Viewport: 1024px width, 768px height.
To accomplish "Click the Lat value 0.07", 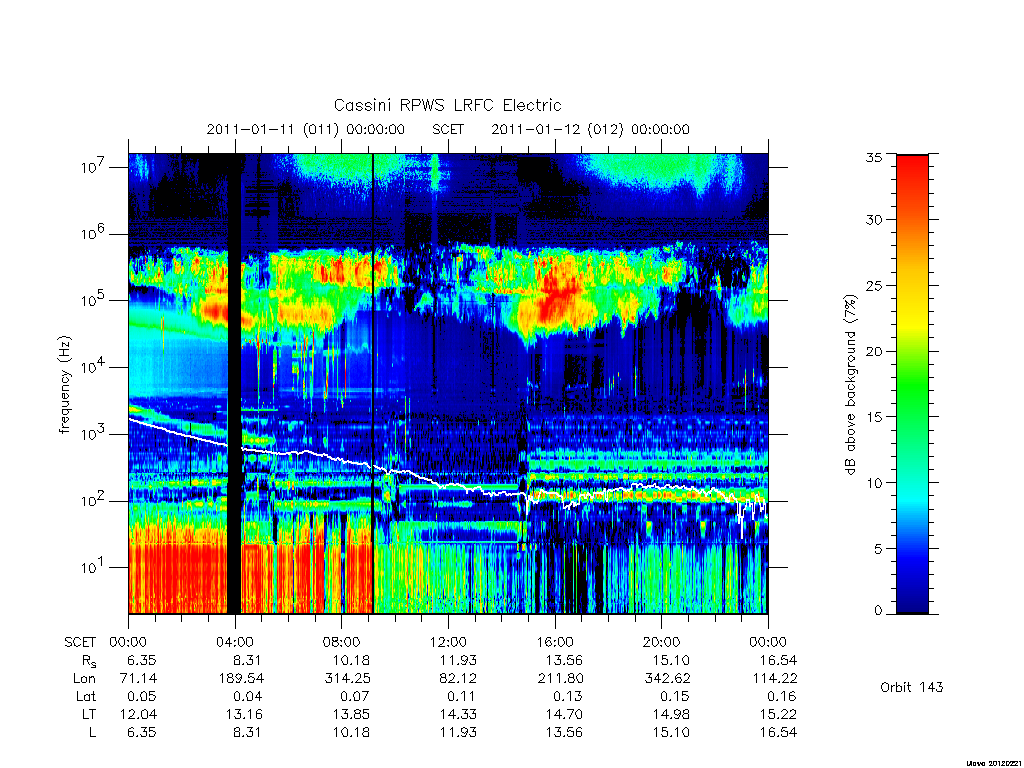I will [355, 696].
